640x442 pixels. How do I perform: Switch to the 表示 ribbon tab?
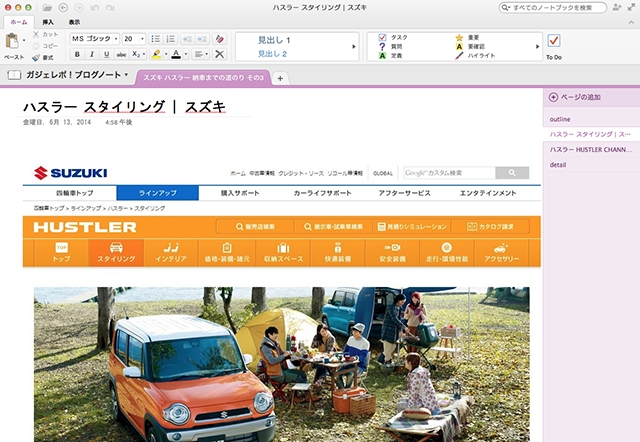click(x=74, y=22)
